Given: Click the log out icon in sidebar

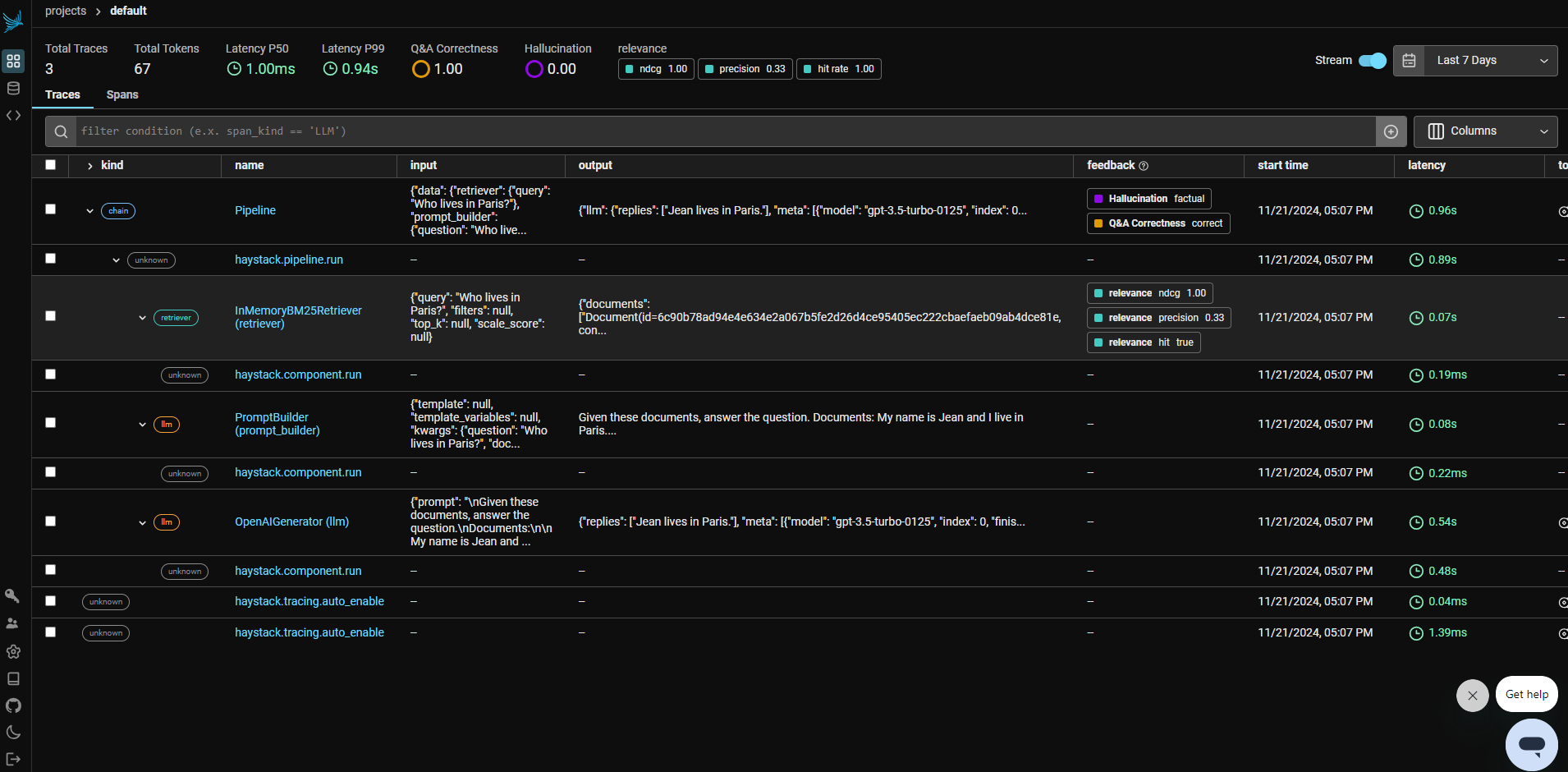Looking at the screenshot, I should [13, 759].
